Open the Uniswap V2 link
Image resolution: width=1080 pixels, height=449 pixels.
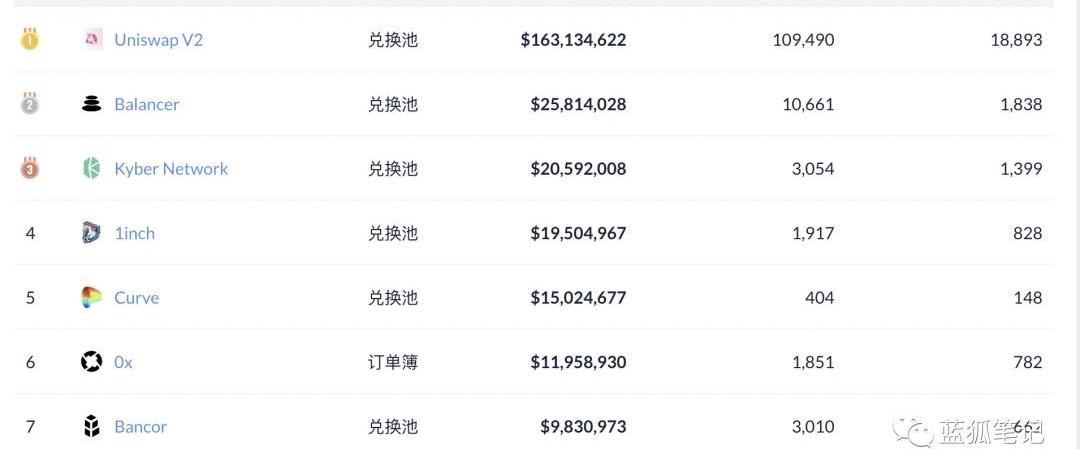pyautogui.click(x=158, y=40)
